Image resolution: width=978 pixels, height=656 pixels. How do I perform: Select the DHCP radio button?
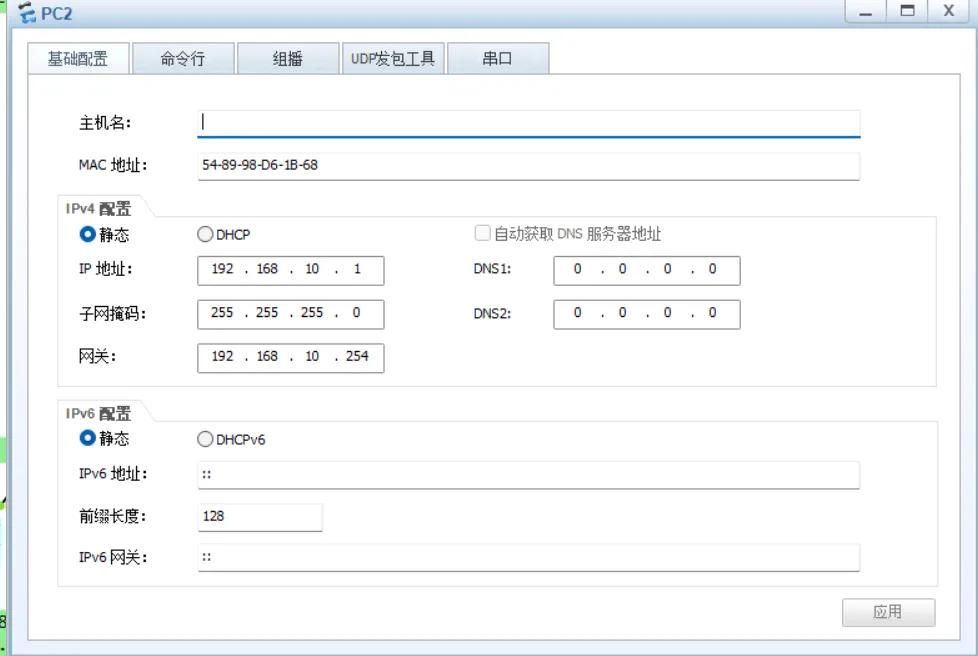[x=205, y=234]
